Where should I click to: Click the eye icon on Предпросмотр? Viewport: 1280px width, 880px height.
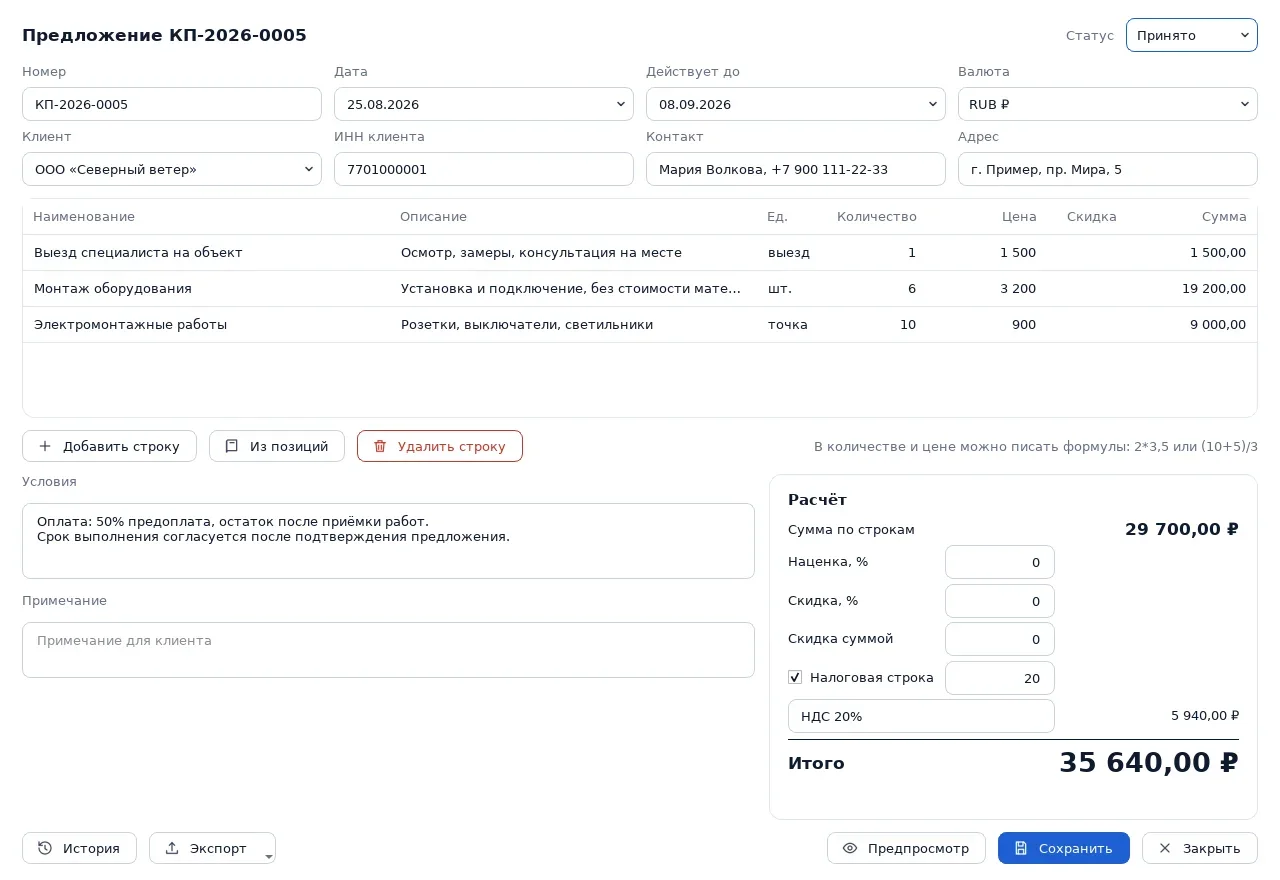point(850,848)
